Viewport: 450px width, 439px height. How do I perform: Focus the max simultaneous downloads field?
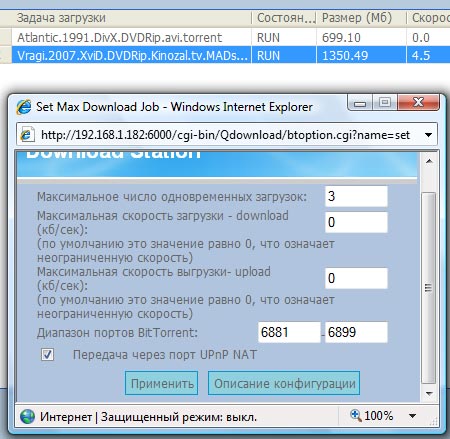tap(356, 196)
